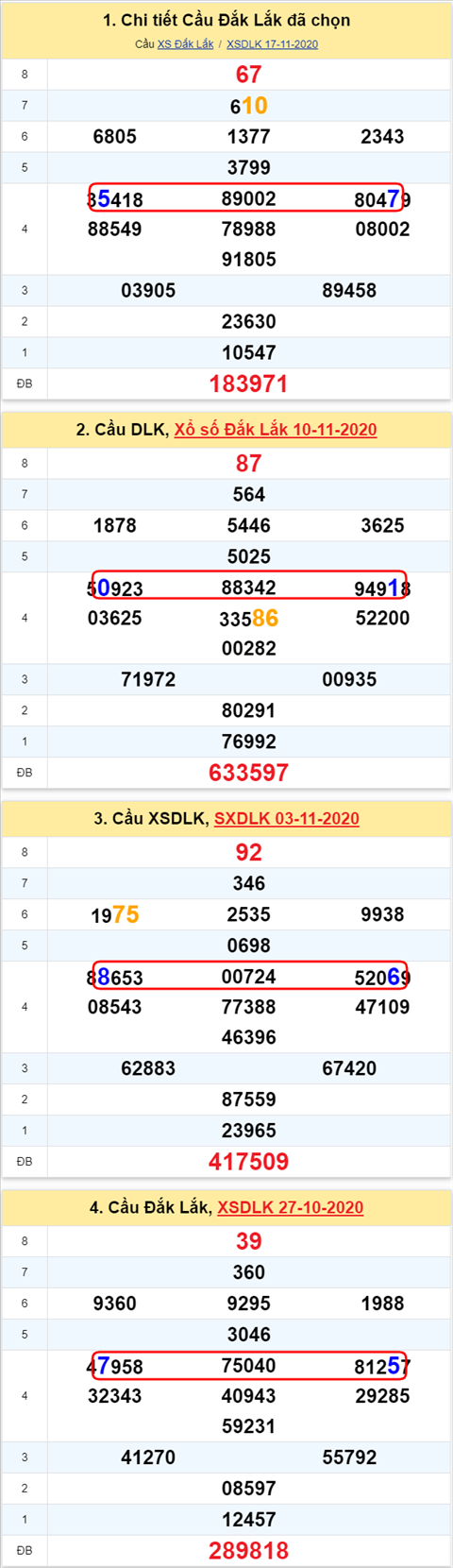Select the number 89458

pyautogui.click(x=349, y=291)
